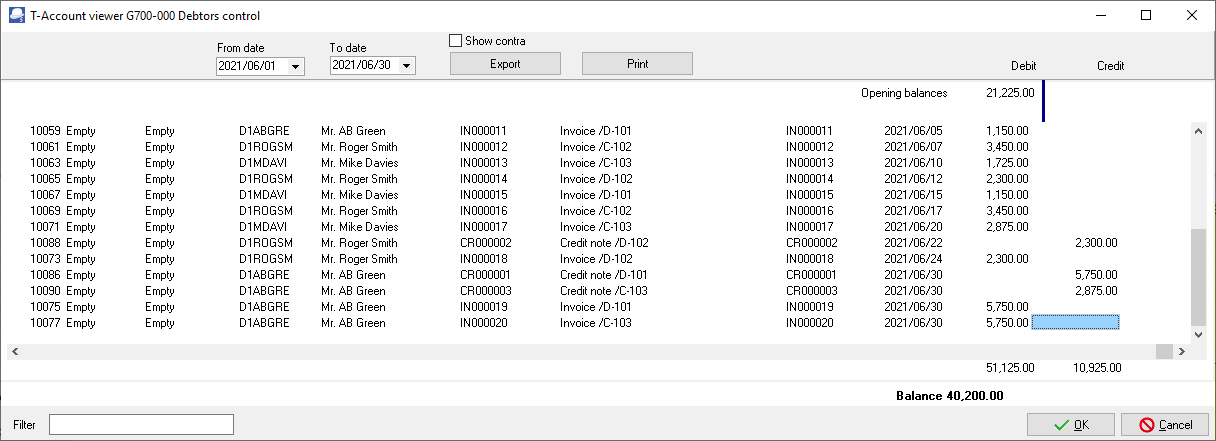The width and height of the screenshot is (1216, 441).
Task: Click the highlighted credit cell in row 10077
Action: click(x=1075, y=322)
